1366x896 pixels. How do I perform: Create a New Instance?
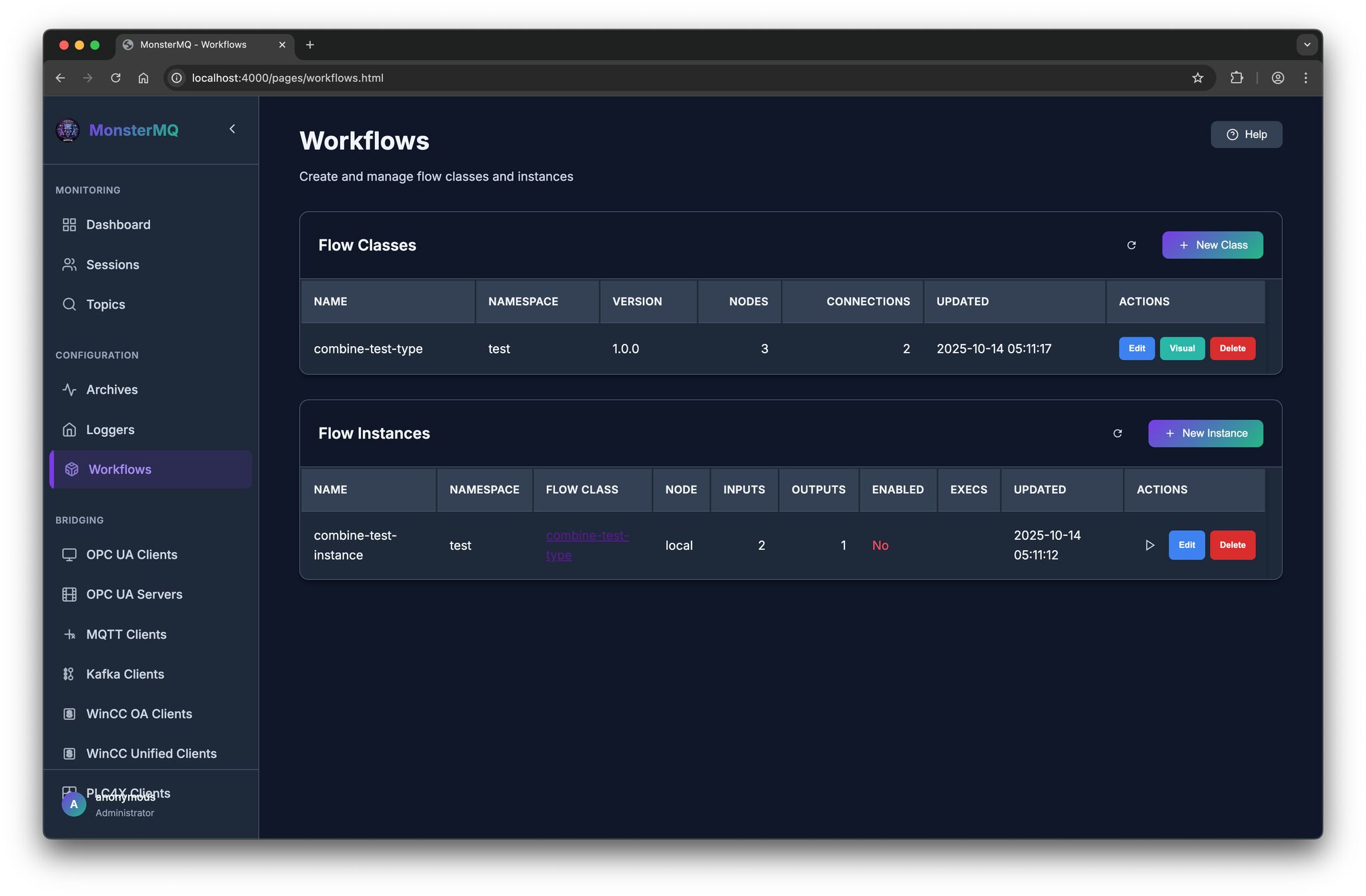(1205, 433)
